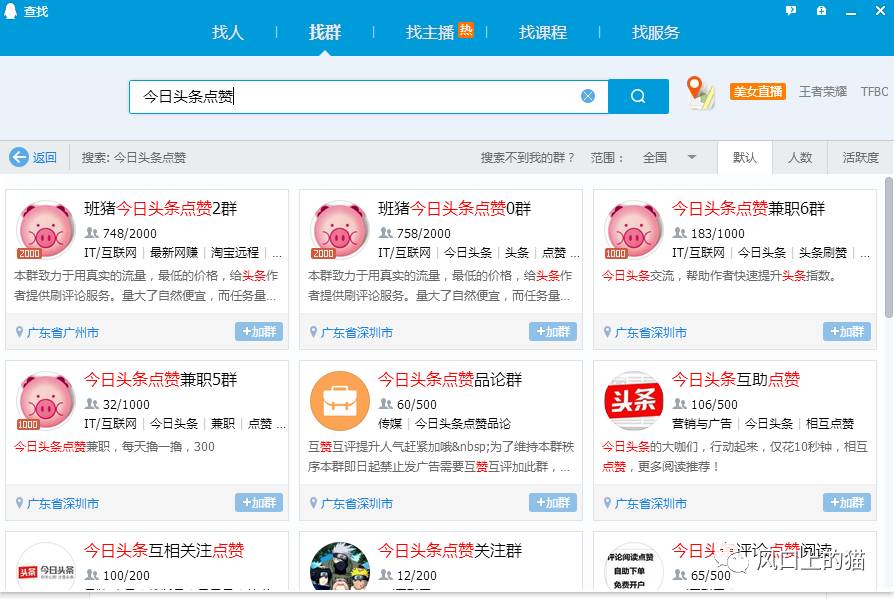The height and width of the screenshot is (599, 894).
Task: Open the 全国 region dropdown
Action: pyautogui.click(x=667, y=157)
